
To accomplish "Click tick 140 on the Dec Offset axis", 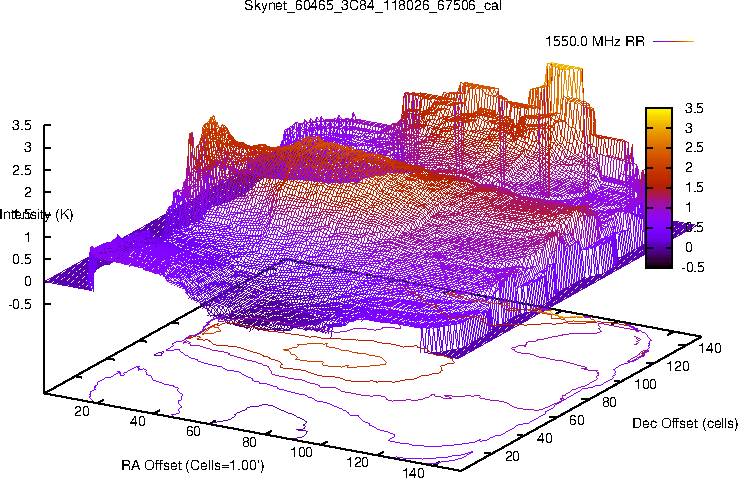I will (x=710, y=348).
